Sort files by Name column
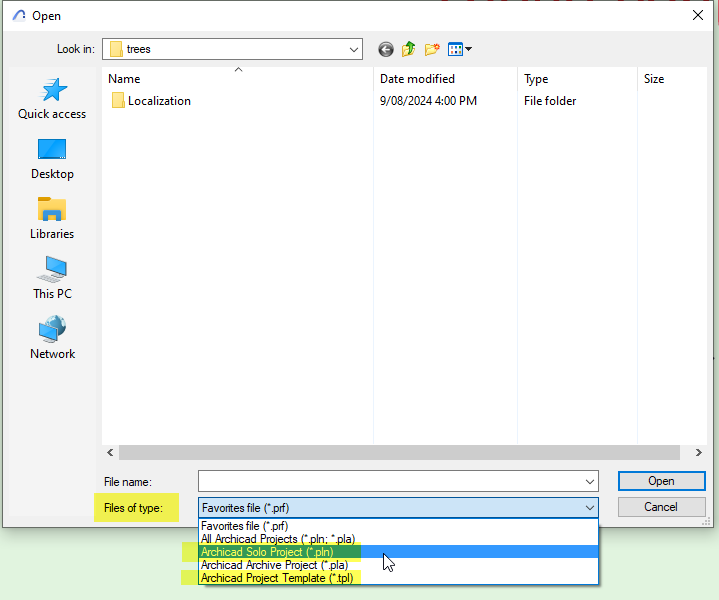Viewport: 719px width, 600px height. pos(238,79)
